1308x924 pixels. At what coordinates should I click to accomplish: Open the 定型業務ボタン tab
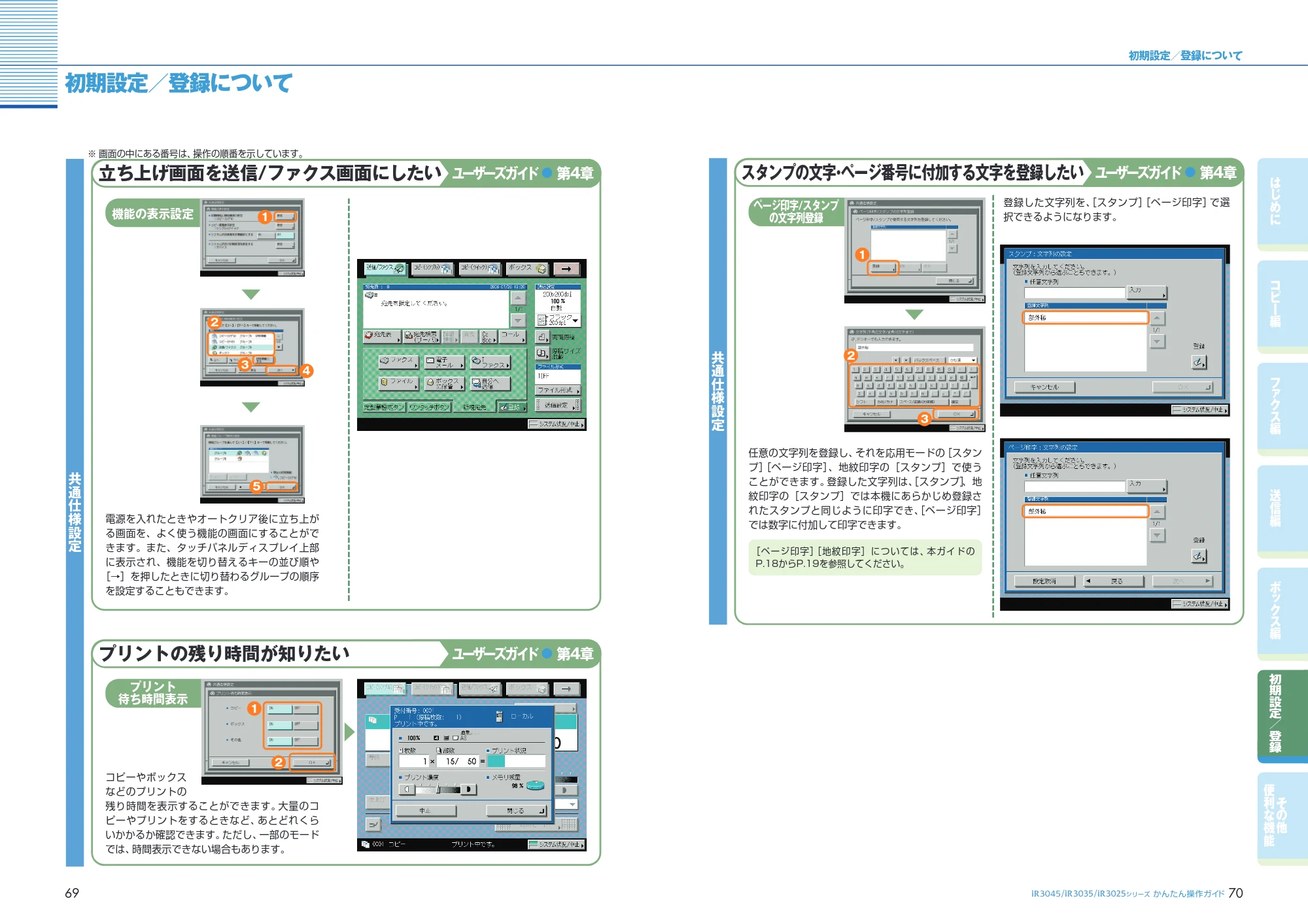(384, 407)
